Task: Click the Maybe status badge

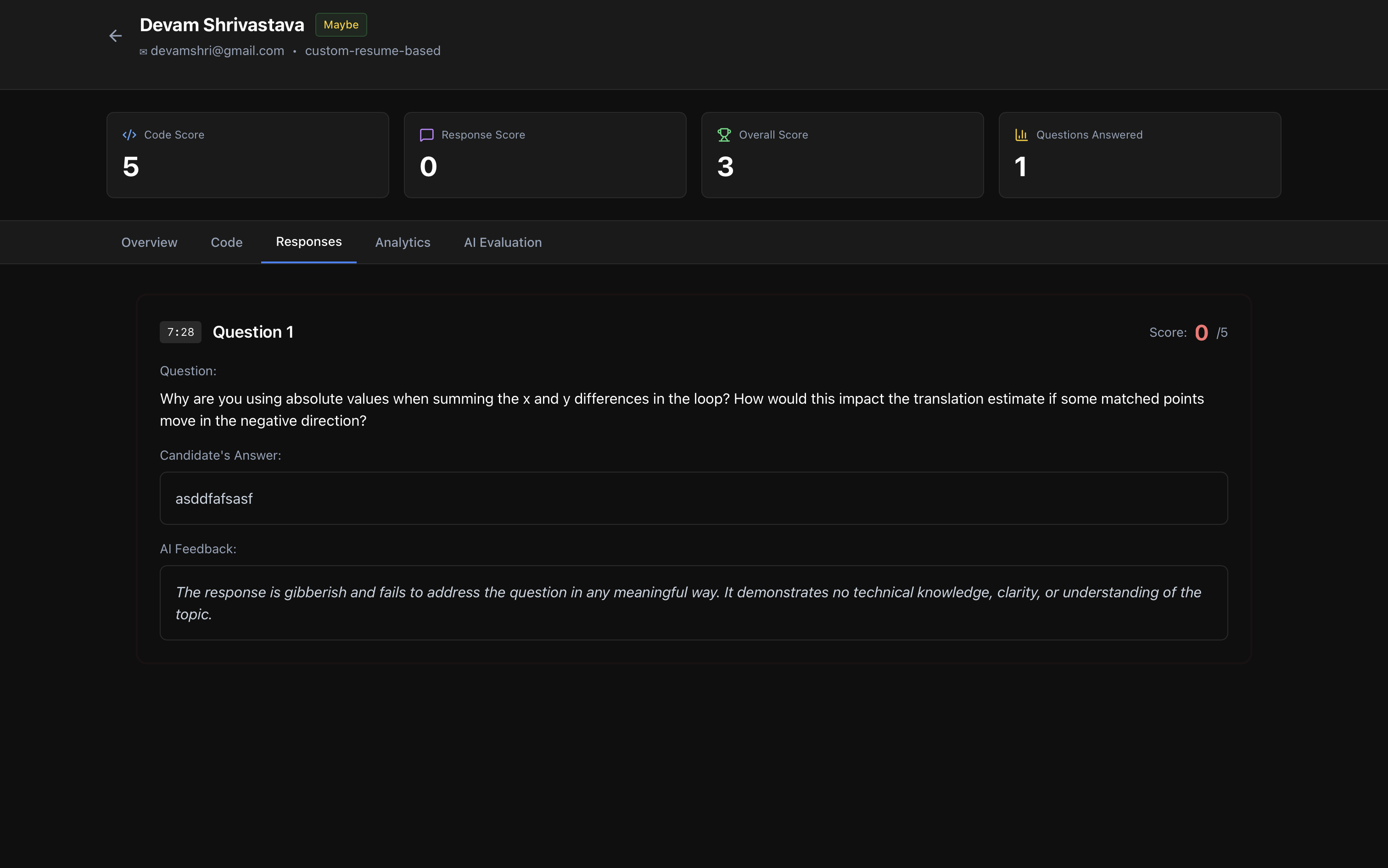Action: pos(341,25)
